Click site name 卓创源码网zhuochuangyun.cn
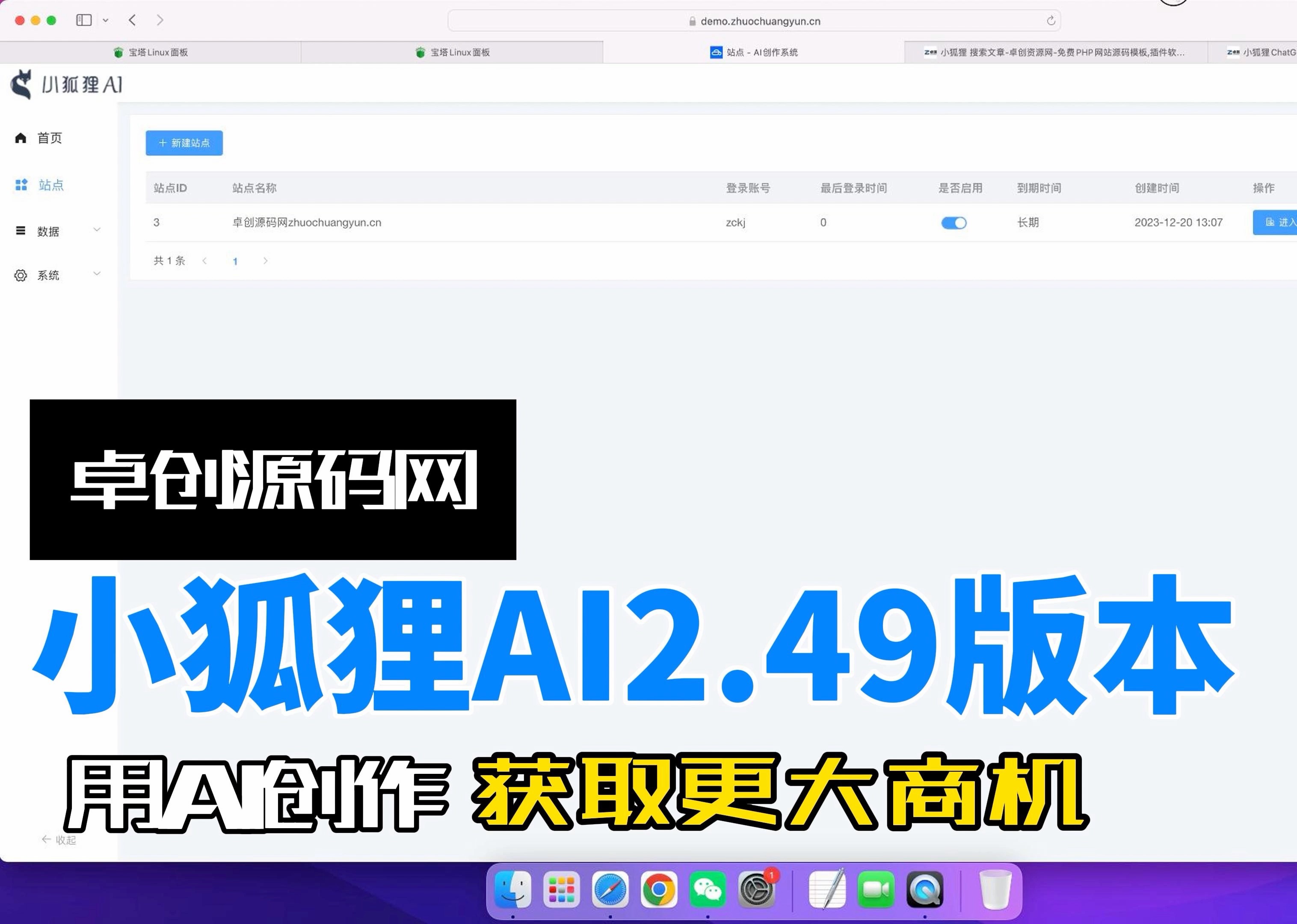The width and height of the screenshot is (1297, 924). 307,222
